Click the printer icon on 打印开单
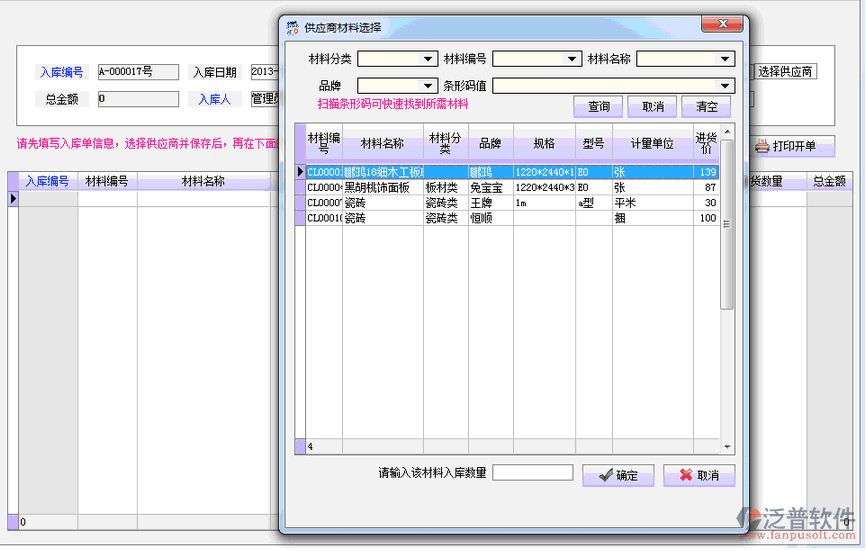The image size is (866, 551). click(x=762, y=147)
